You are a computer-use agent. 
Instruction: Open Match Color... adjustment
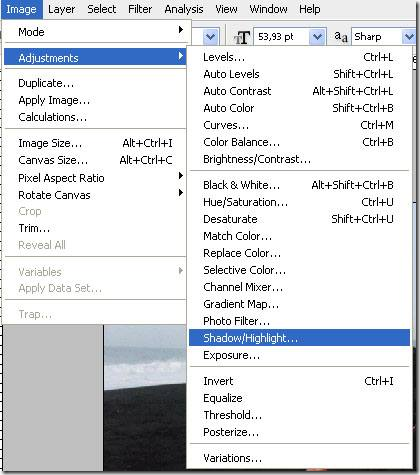(299, 236)
